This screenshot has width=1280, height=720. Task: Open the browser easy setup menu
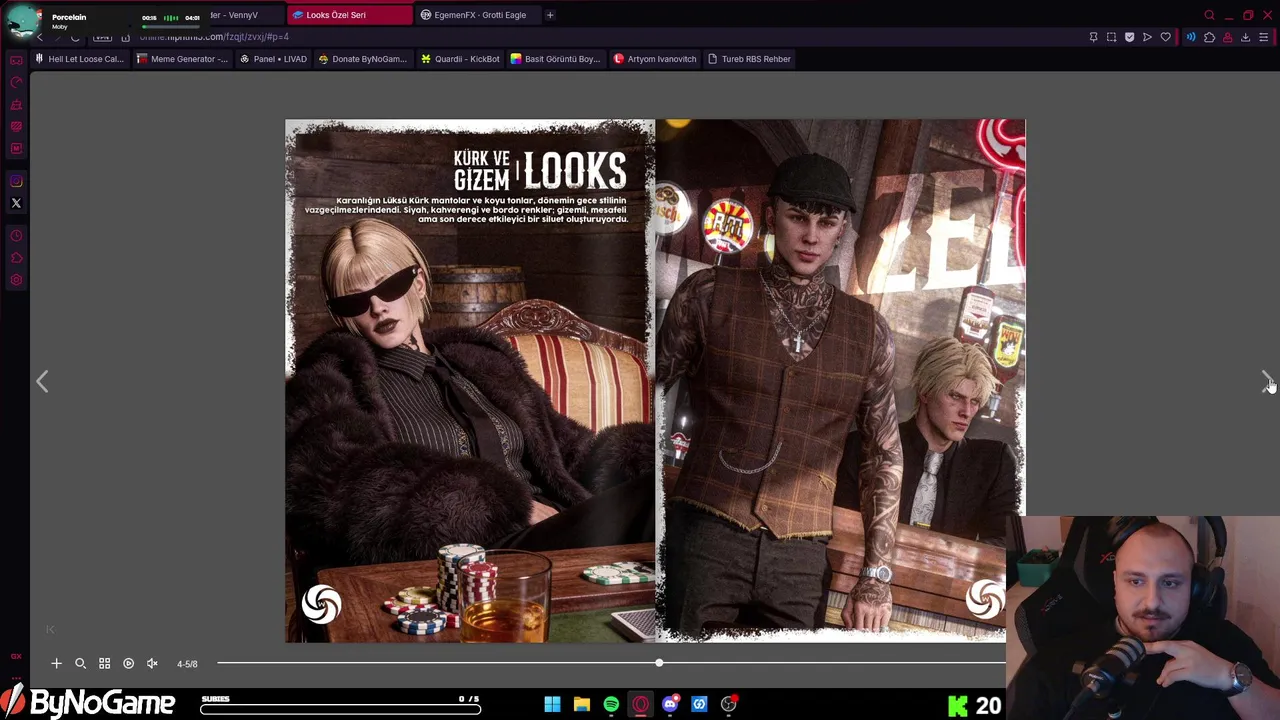tap(1264, 37)
